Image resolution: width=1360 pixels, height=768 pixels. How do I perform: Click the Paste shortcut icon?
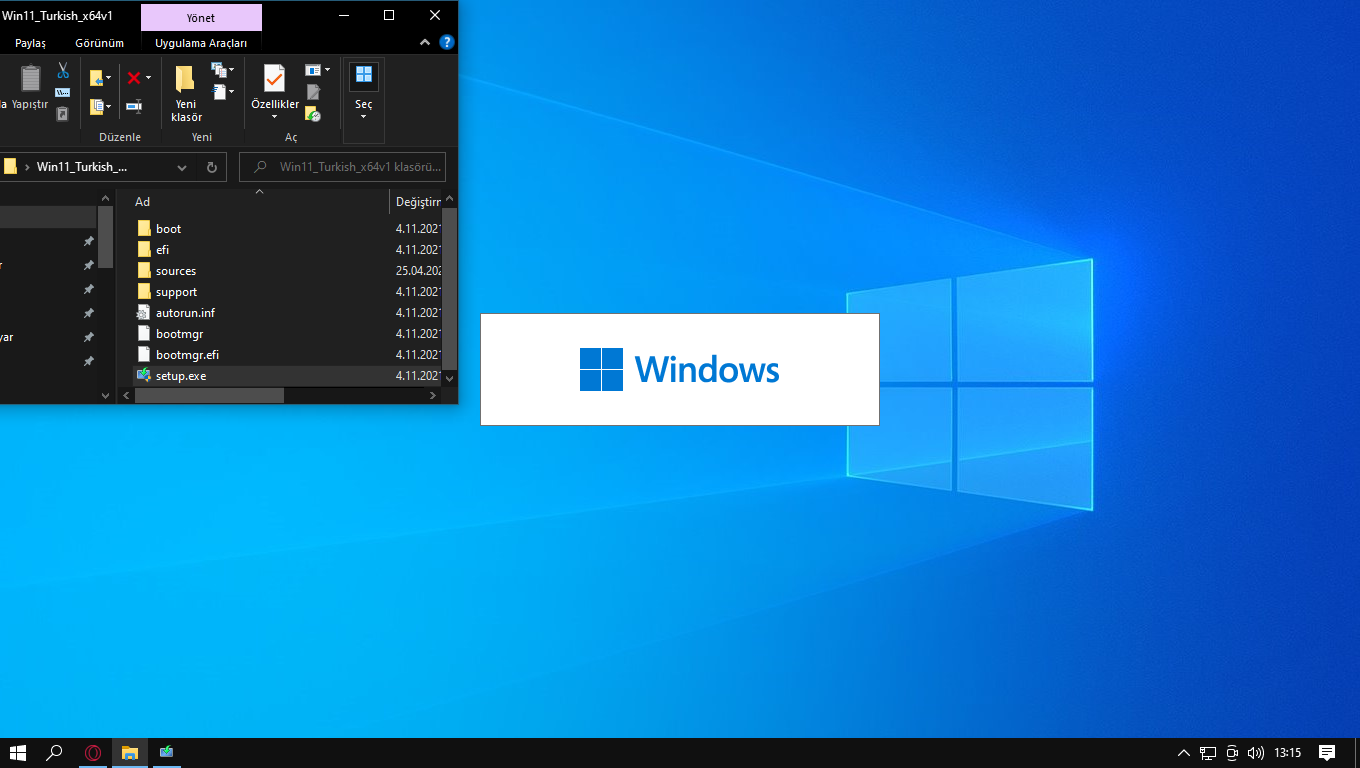(62, 114)
